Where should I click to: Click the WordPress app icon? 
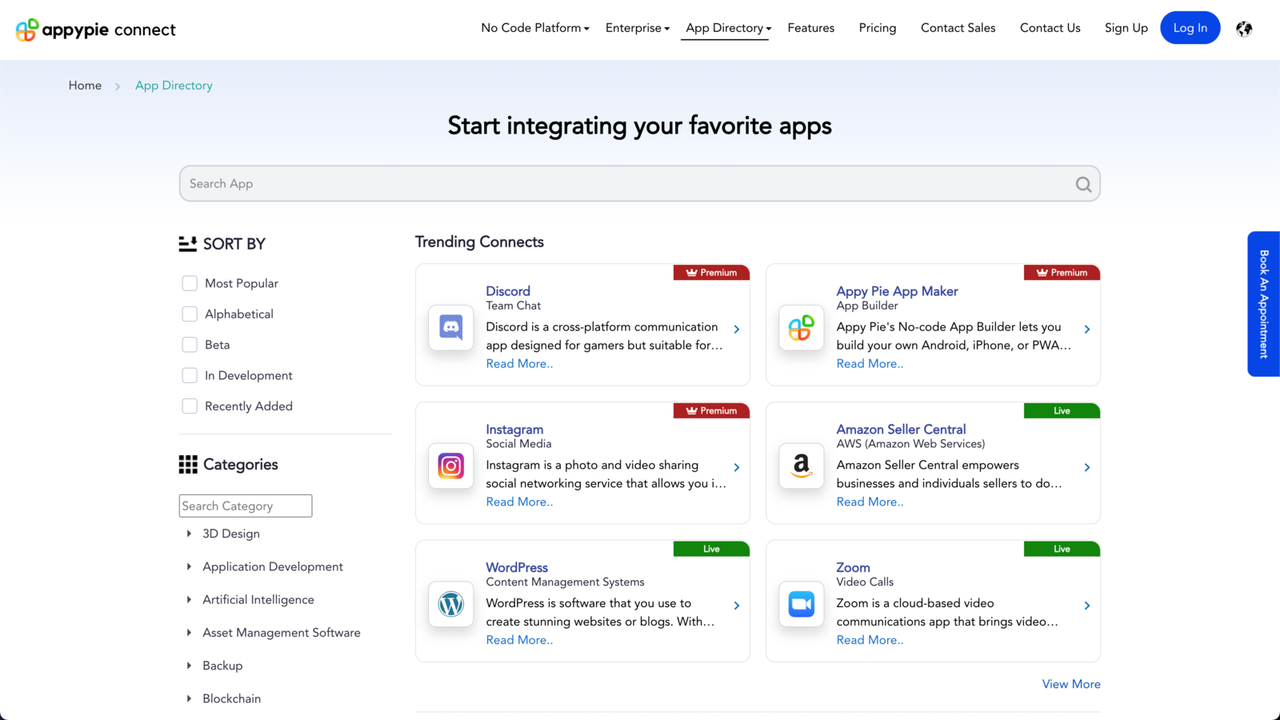(451, 604)
